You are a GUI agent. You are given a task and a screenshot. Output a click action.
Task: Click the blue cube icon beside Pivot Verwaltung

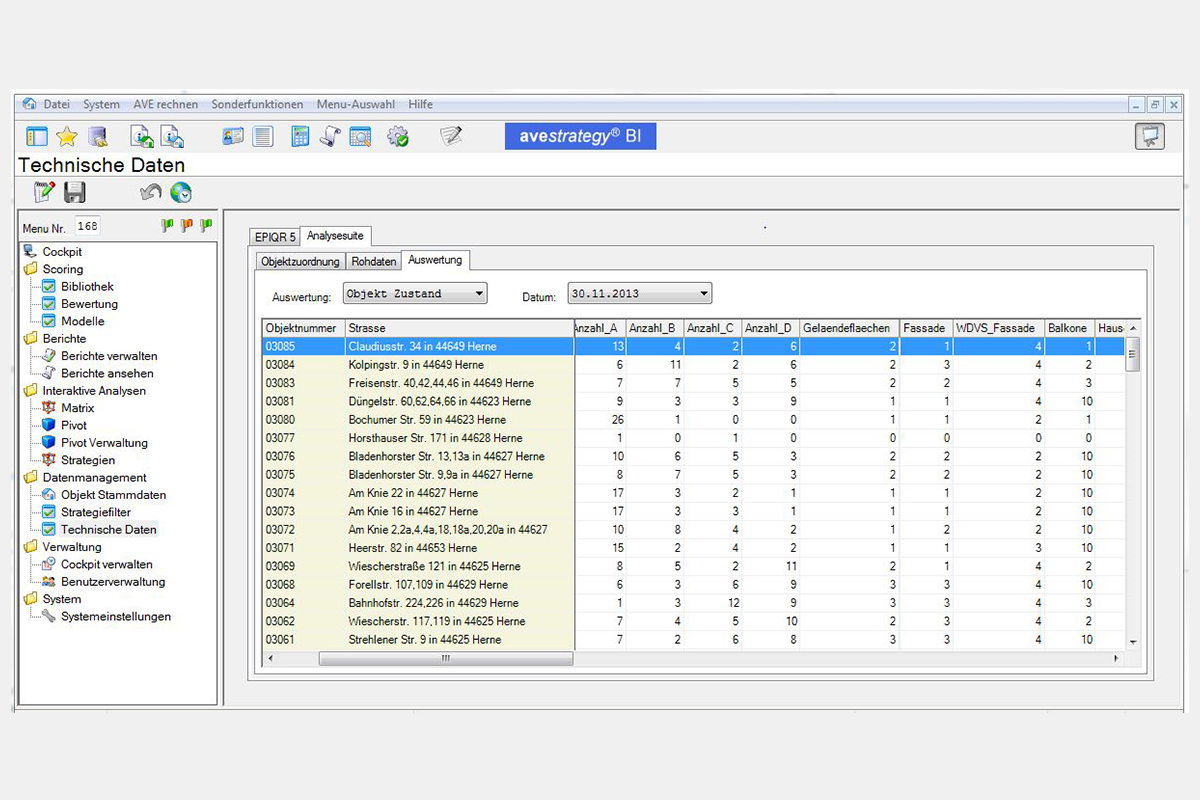click(49, 443)
